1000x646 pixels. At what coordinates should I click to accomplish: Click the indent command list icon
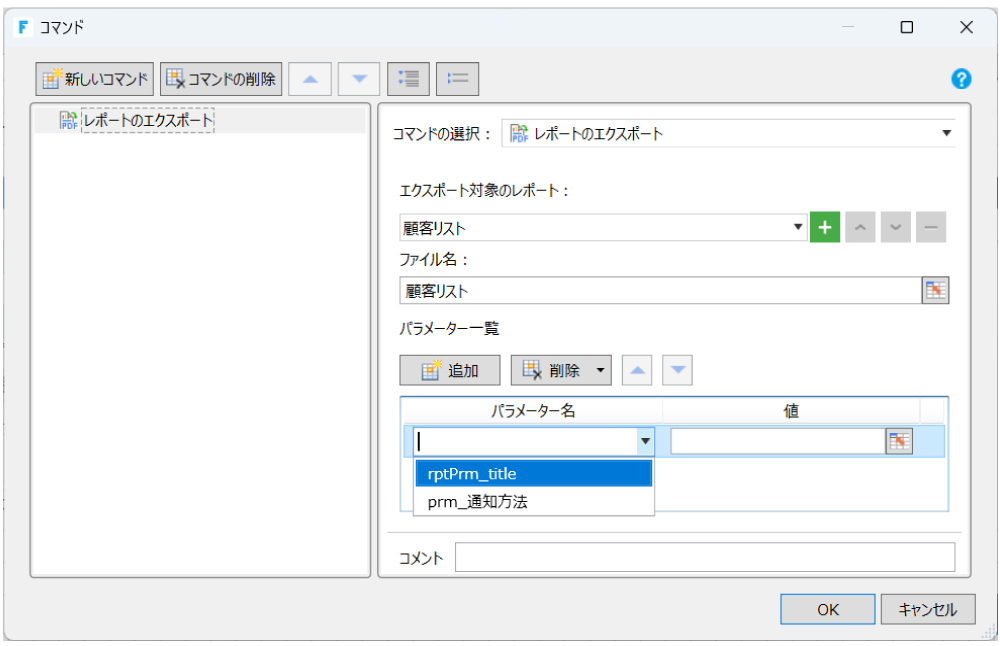pos(408,78)
